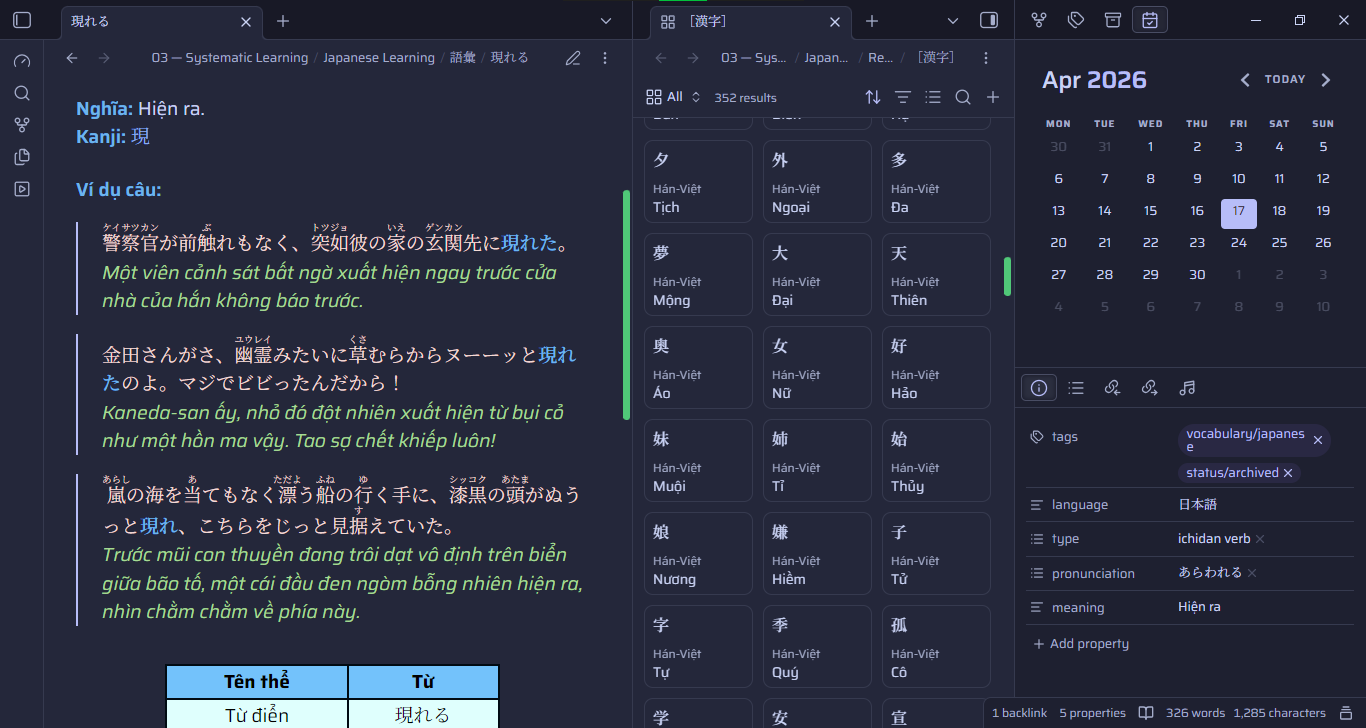Open the 夢 Mộng kanji card
This screenshot has width=1366, height=728.
(698, 275)
